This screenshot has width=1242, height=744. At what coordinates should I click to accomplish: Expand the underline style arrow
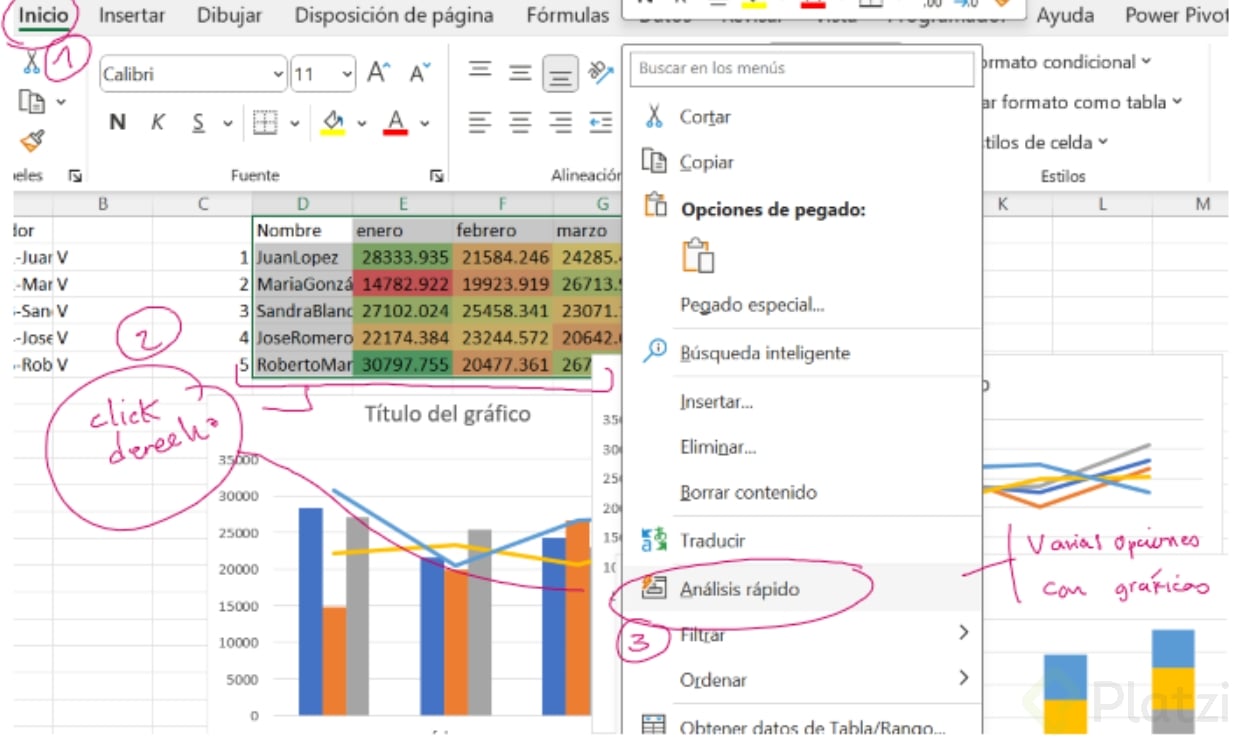227,123
